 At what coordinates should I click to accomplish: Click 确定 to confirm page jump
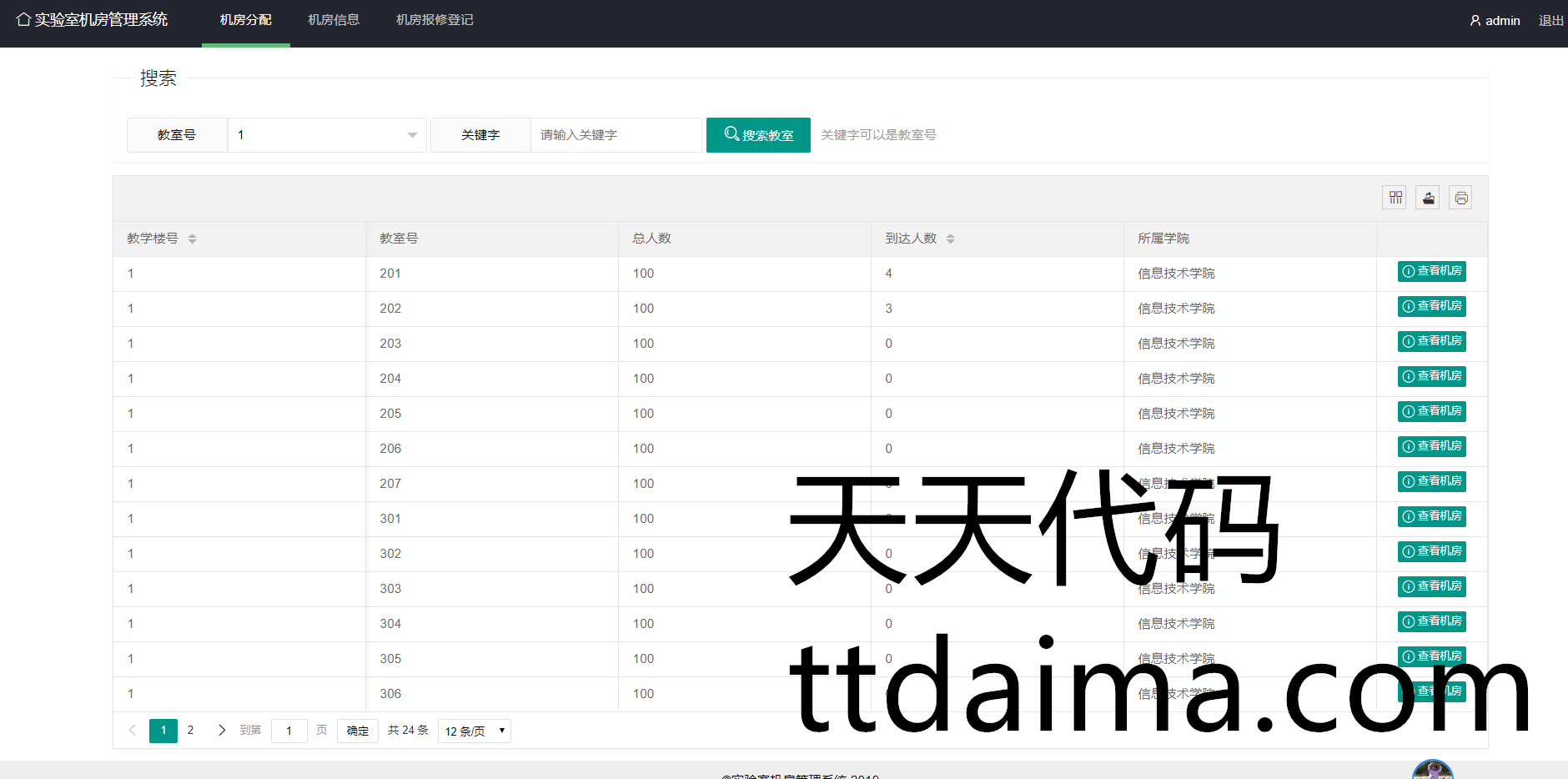point(358,731)
